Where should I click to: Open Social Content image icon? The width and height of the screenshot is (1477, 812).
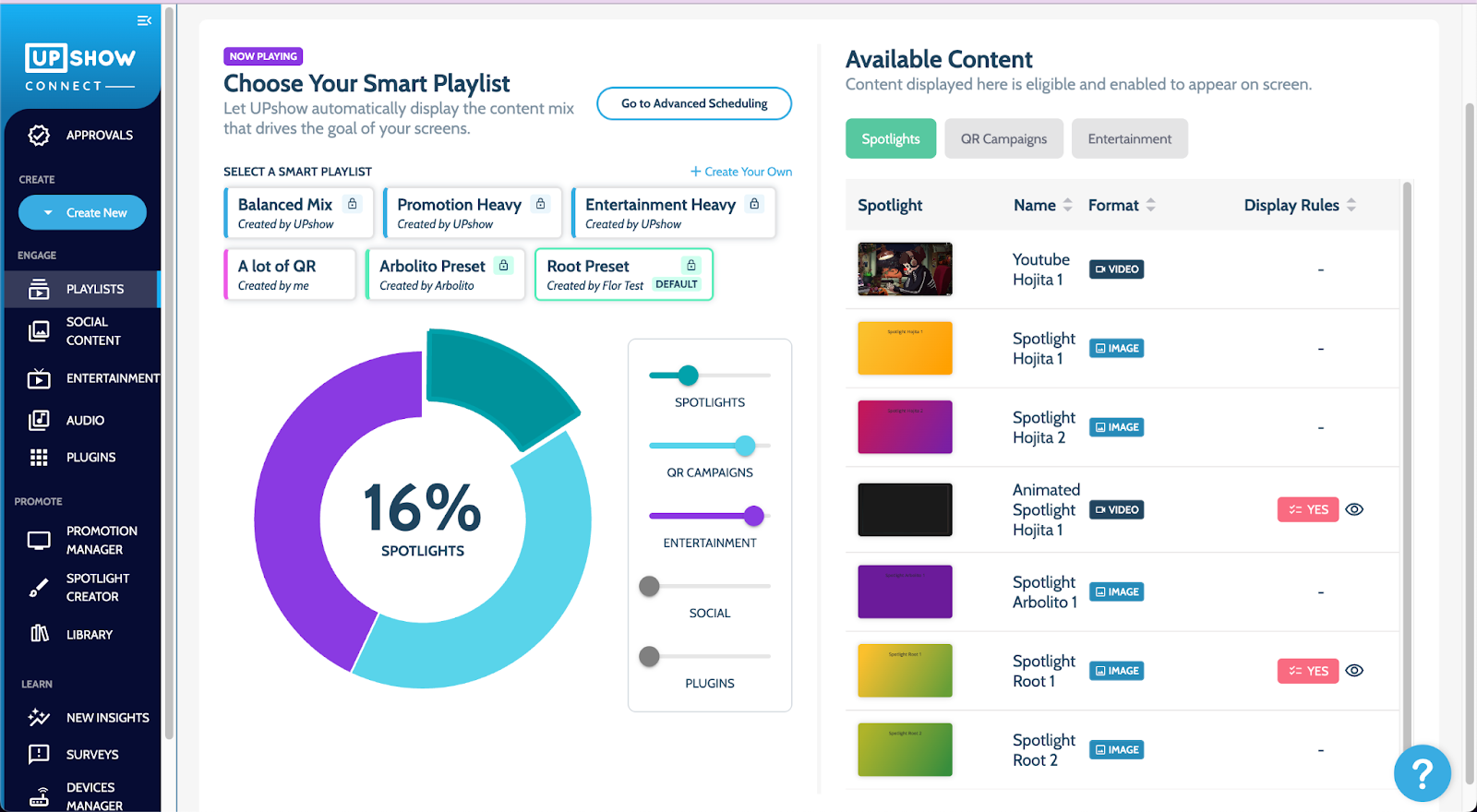[x=39, y=331]
